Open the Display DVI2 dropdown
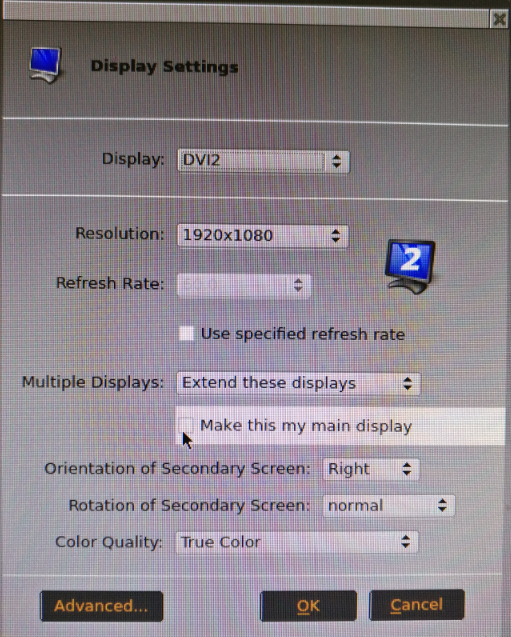 tap(263, 161)
